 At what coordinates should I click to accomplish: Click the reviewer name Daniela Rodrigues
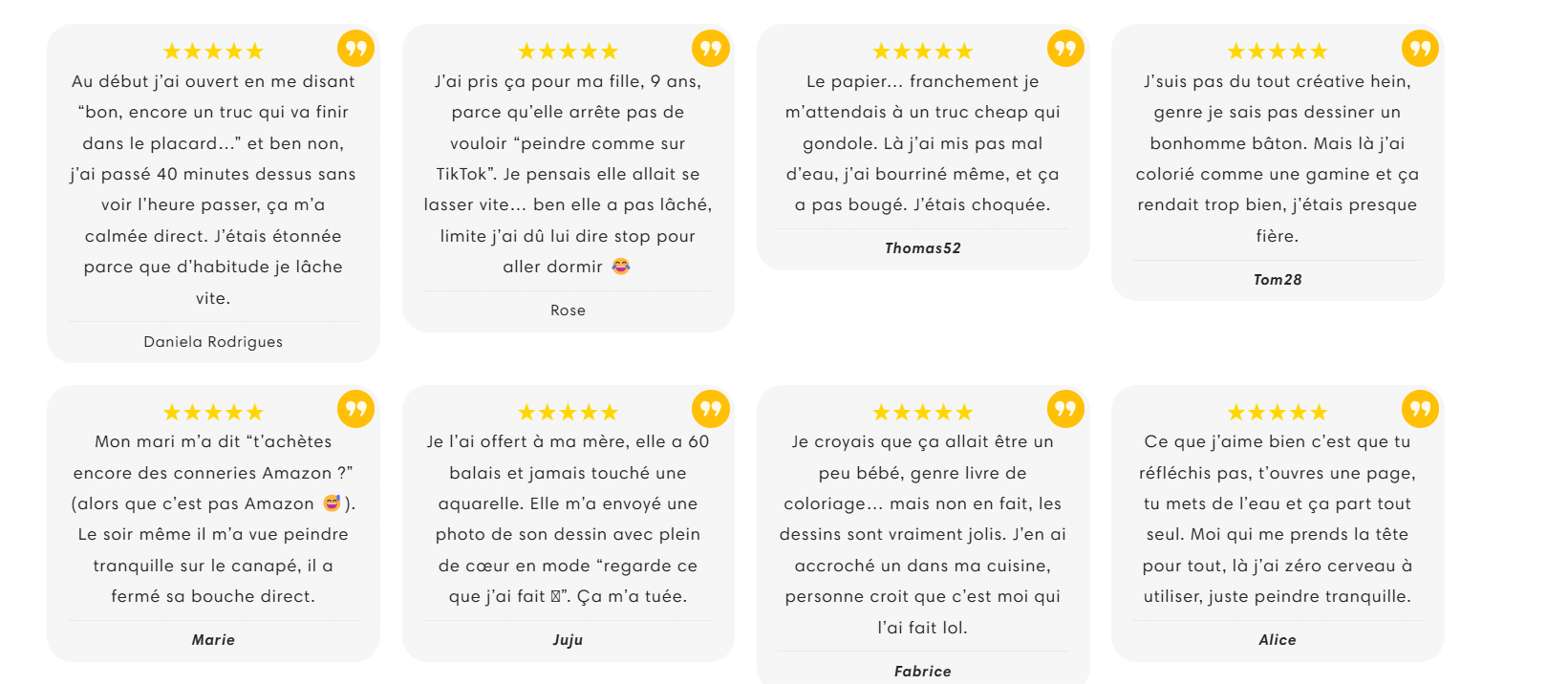pos(213,342)
